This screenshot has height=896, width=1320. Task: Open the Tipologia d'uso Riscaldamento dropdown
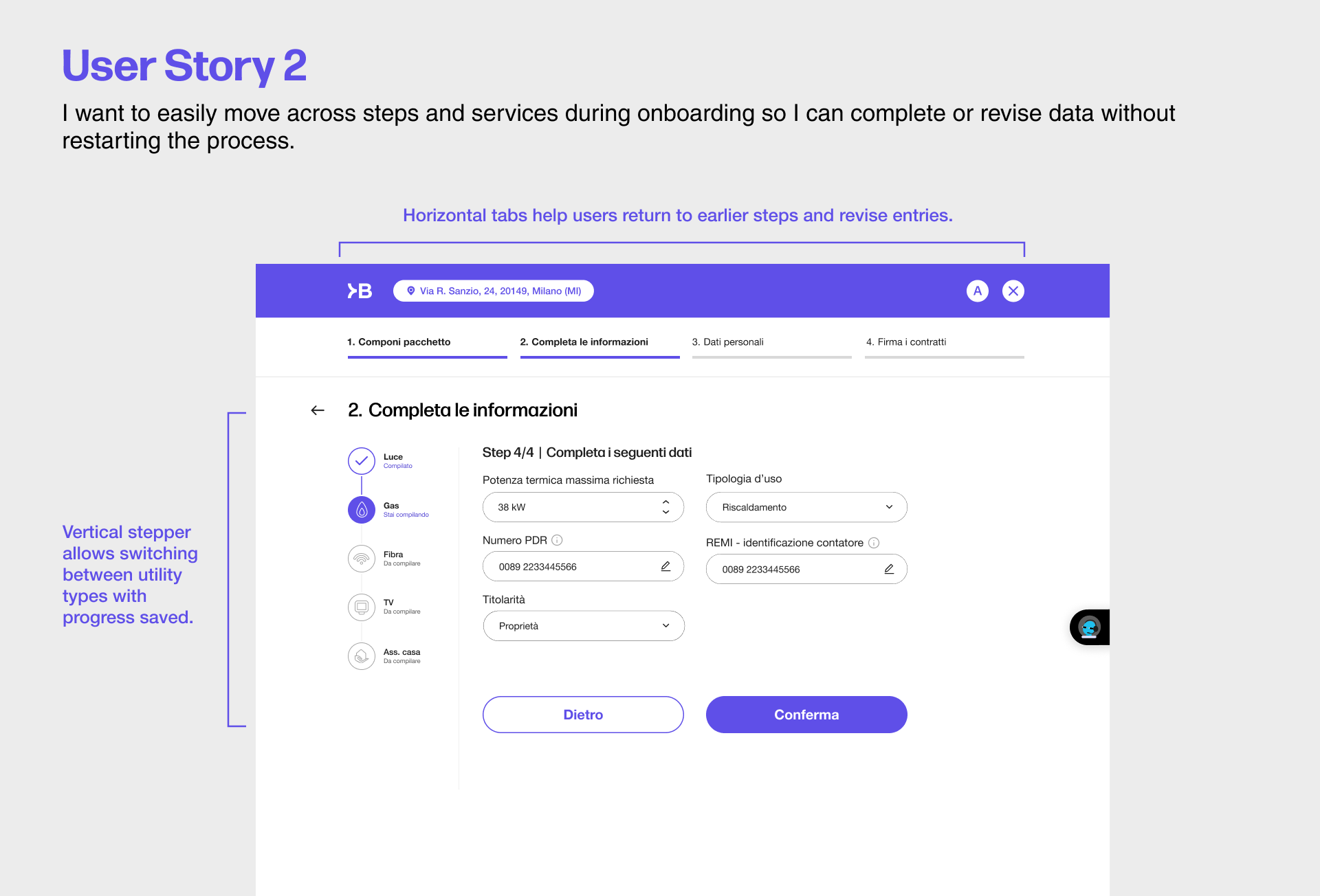coord(806,507)
